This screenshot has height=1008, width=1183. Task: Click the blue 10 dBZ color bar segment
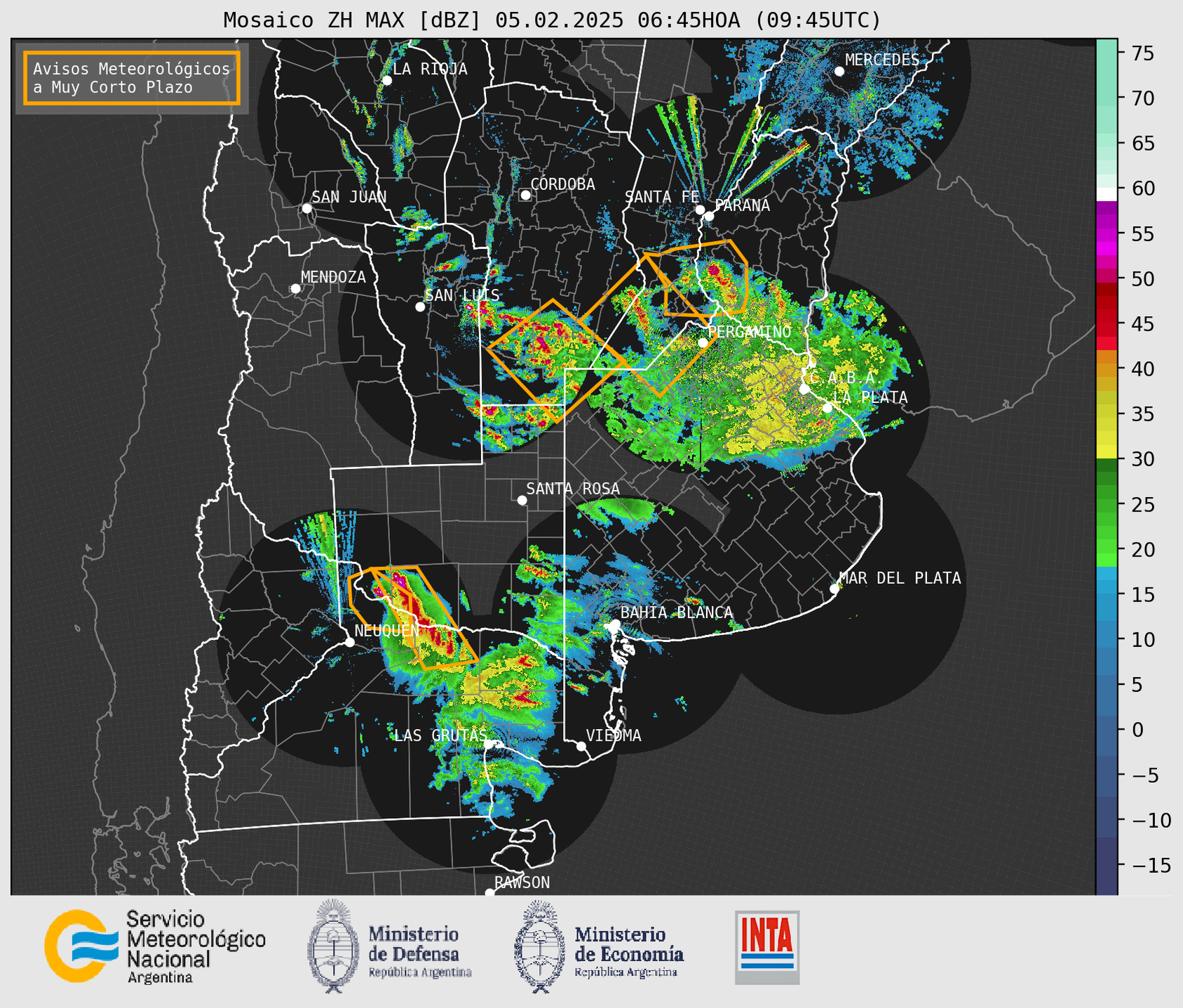1107,639
